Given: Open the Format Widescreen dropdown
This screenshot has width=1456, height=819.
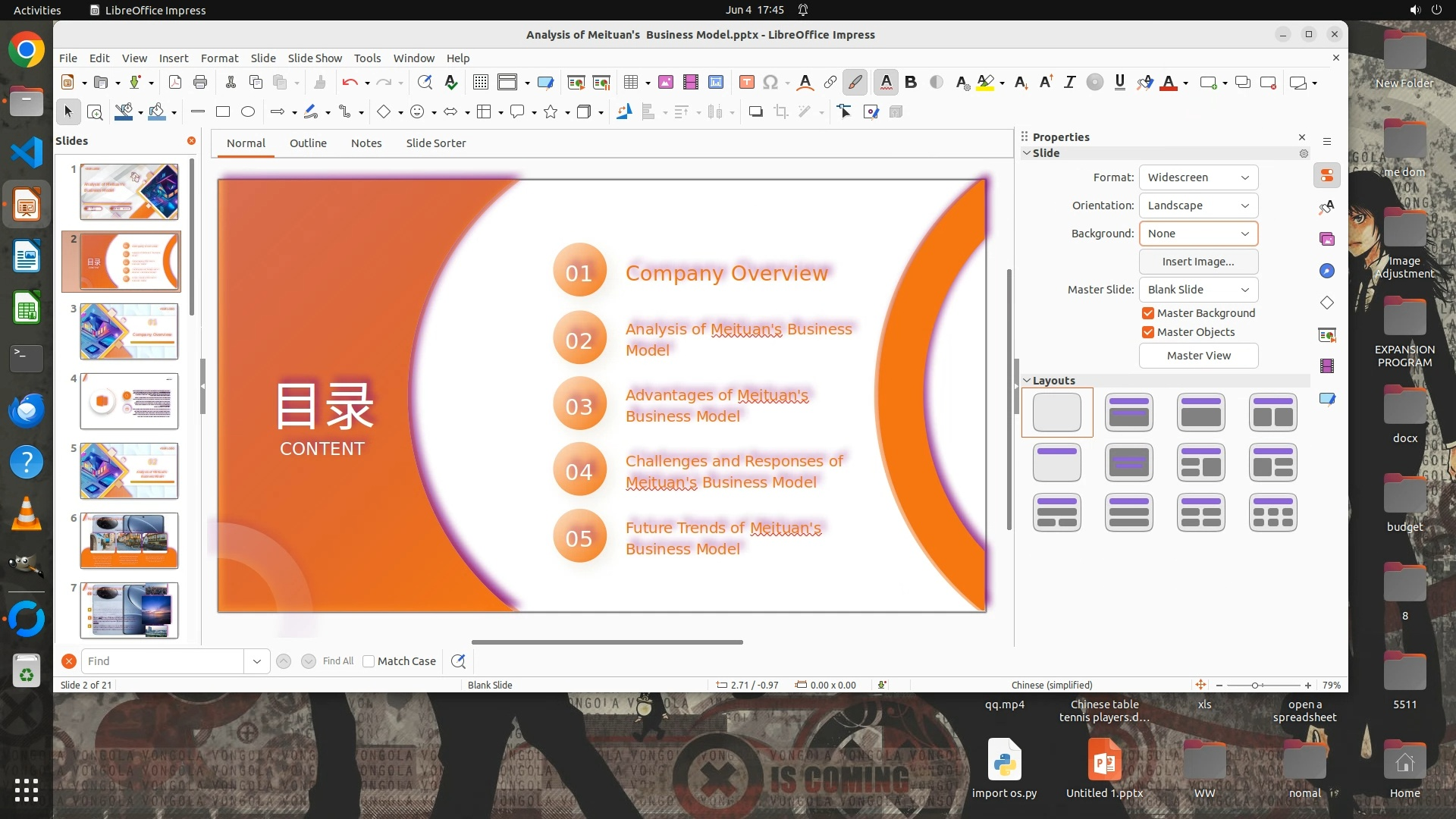Looking at the screenshot, I should pyautogui.click(x=1198, y=177).
